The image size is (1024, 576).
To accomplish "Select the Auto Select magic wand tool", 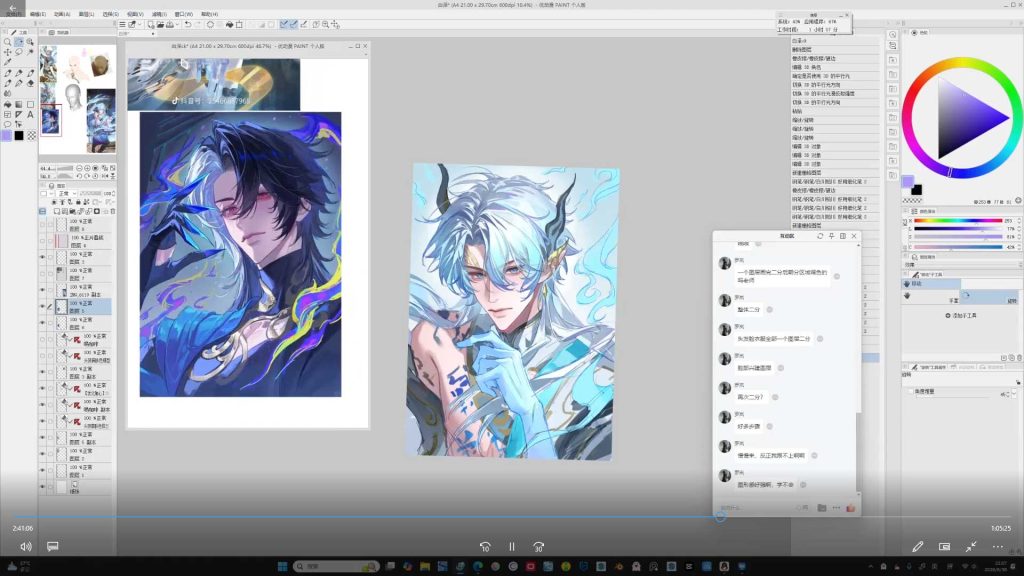I will click(x=30, y=52).
